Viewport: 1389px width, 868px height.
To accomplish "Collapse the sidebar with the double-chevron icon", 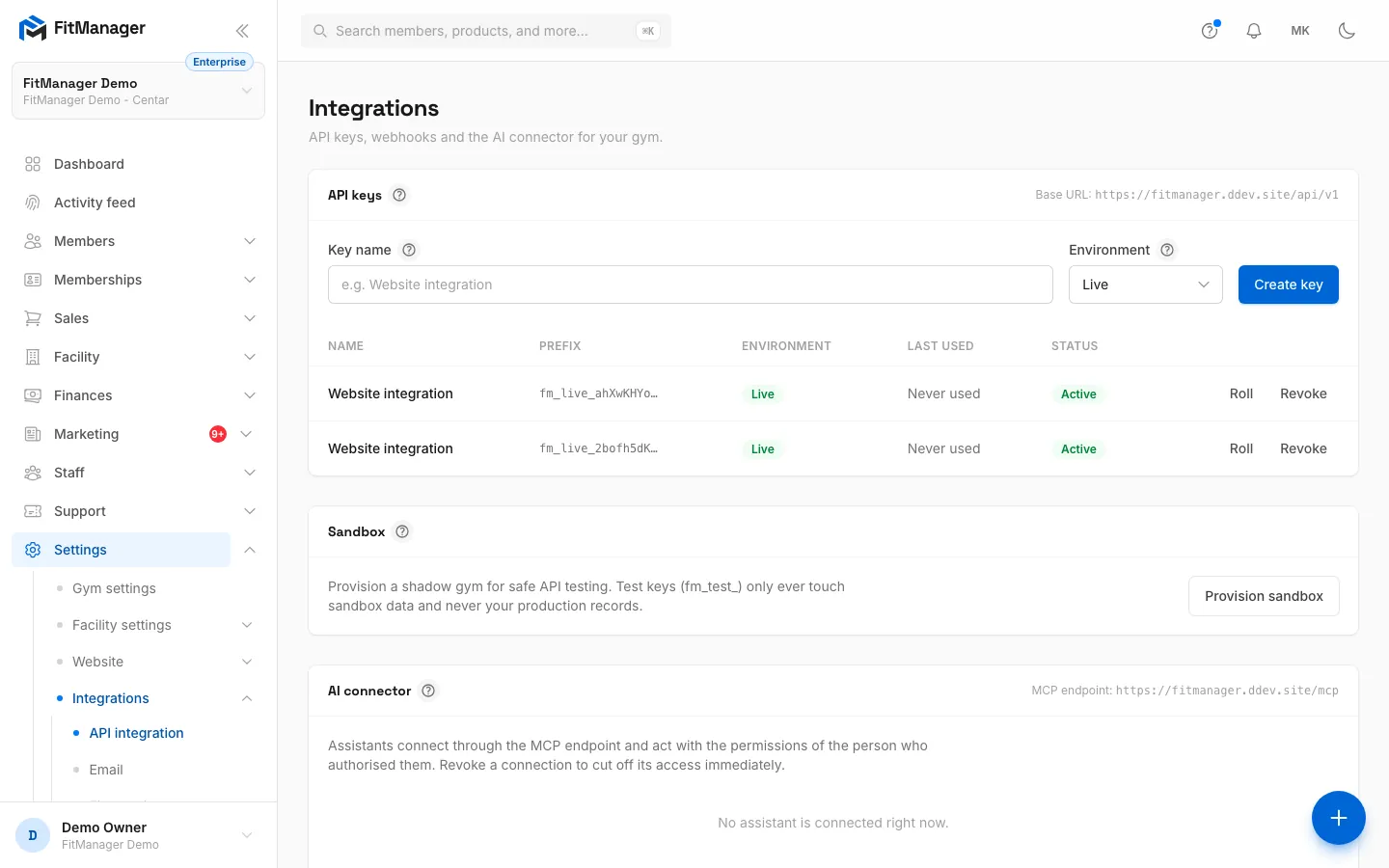I will click(x=242, y=31).
